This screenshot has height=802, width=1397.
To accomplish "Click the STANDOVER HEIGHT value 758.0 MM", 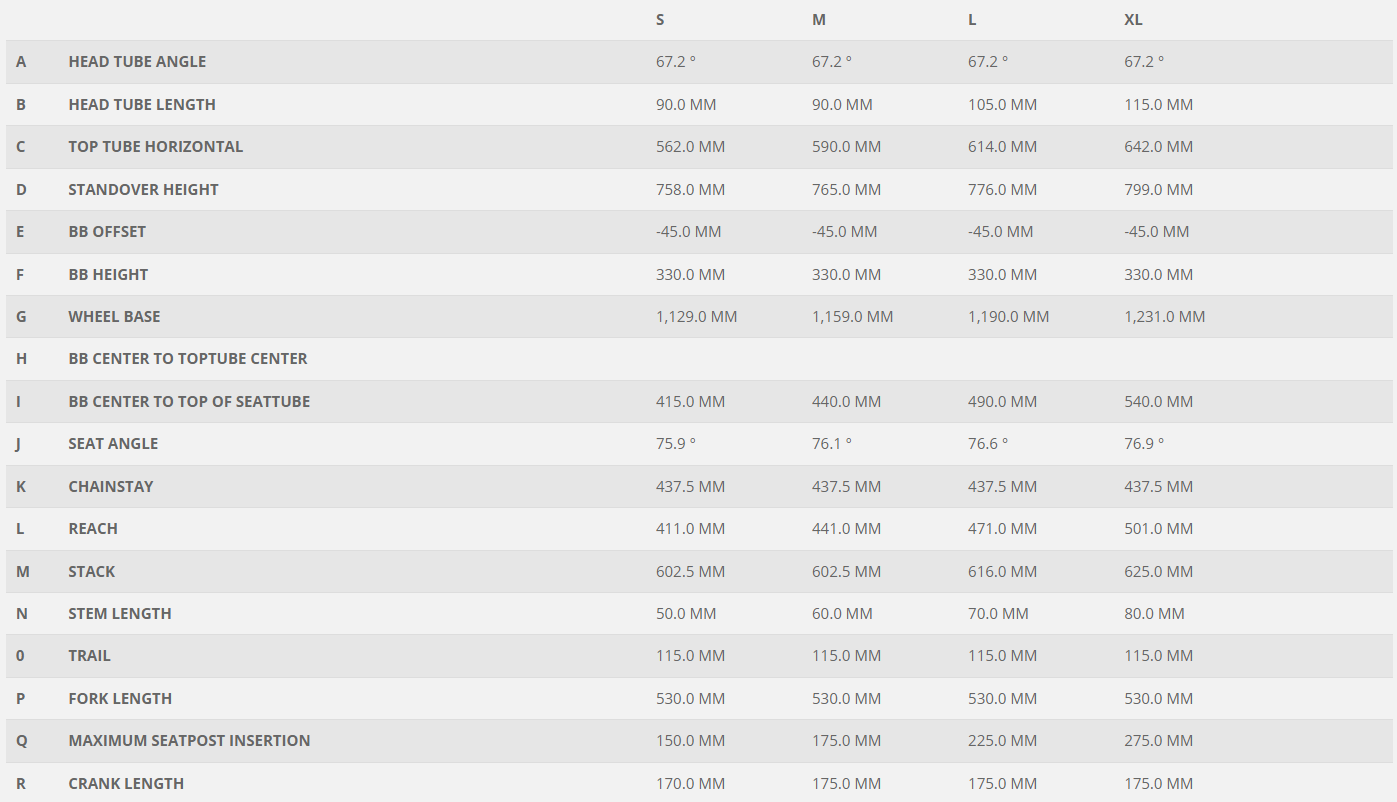I will [x=690, y=190].
